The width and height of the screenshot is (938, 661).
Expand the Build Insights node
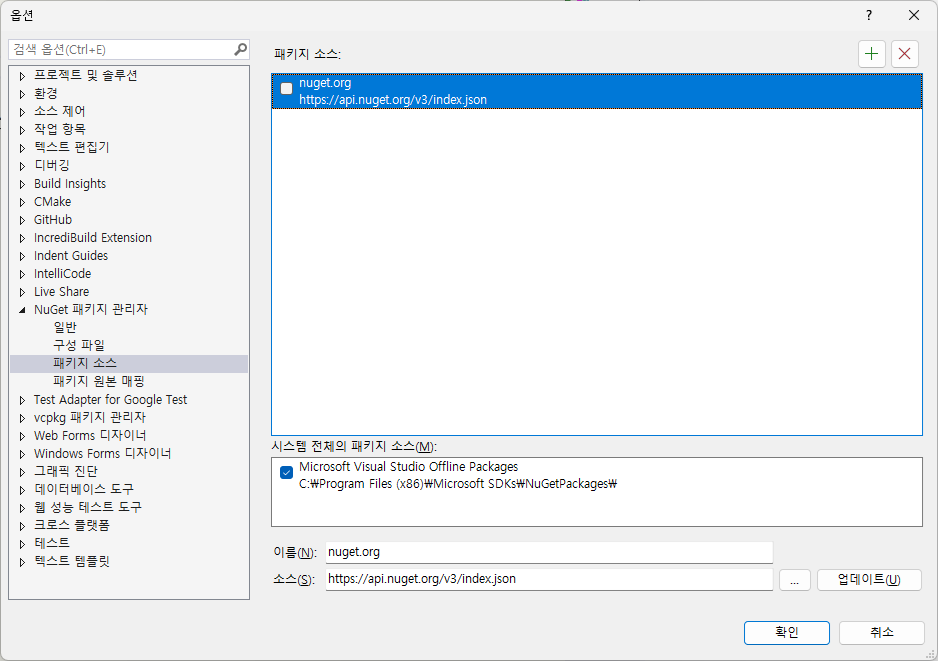[x=22, y=184]
